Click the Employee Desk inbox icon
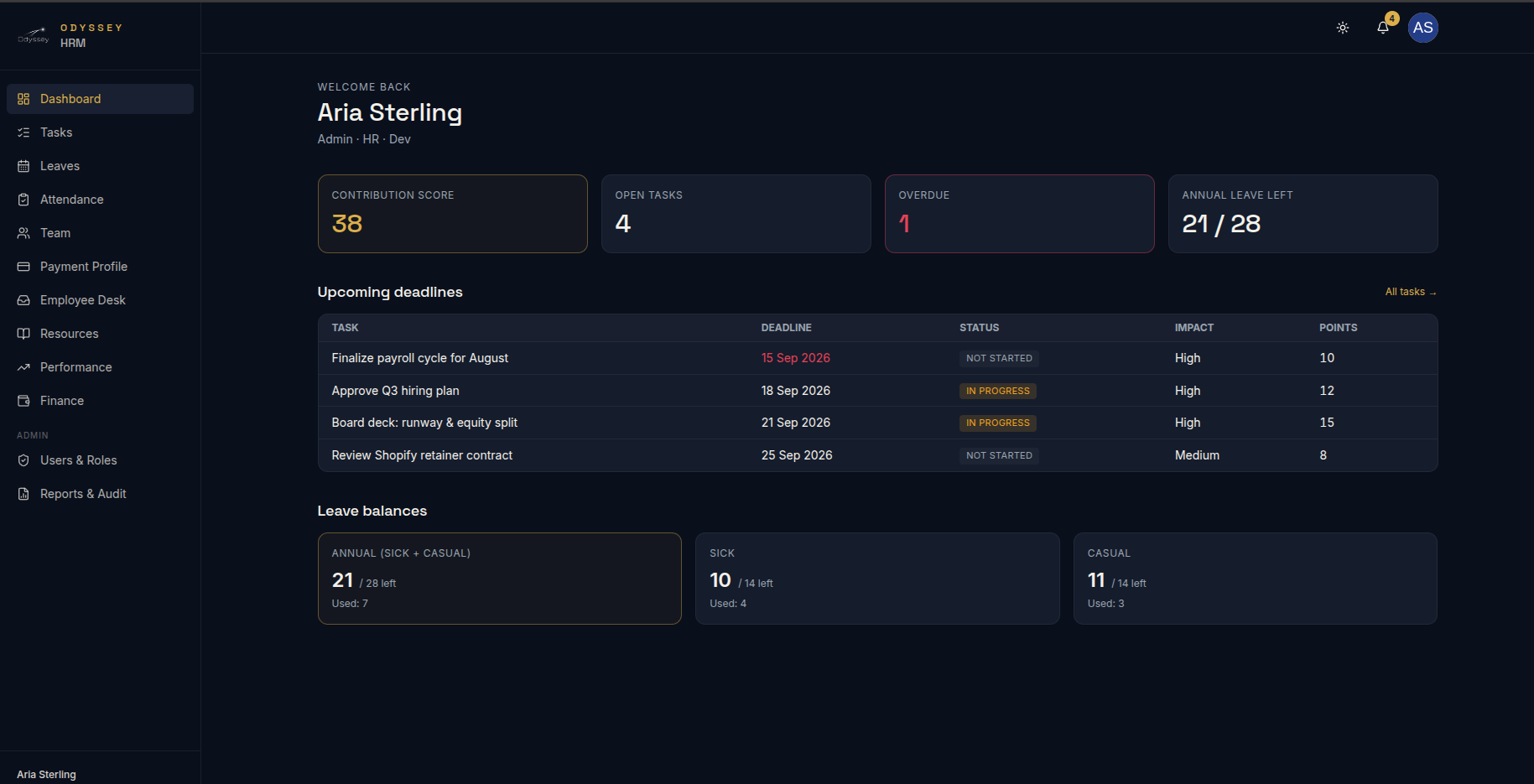Screen dimensions: 1534x784 coord(23,300)
